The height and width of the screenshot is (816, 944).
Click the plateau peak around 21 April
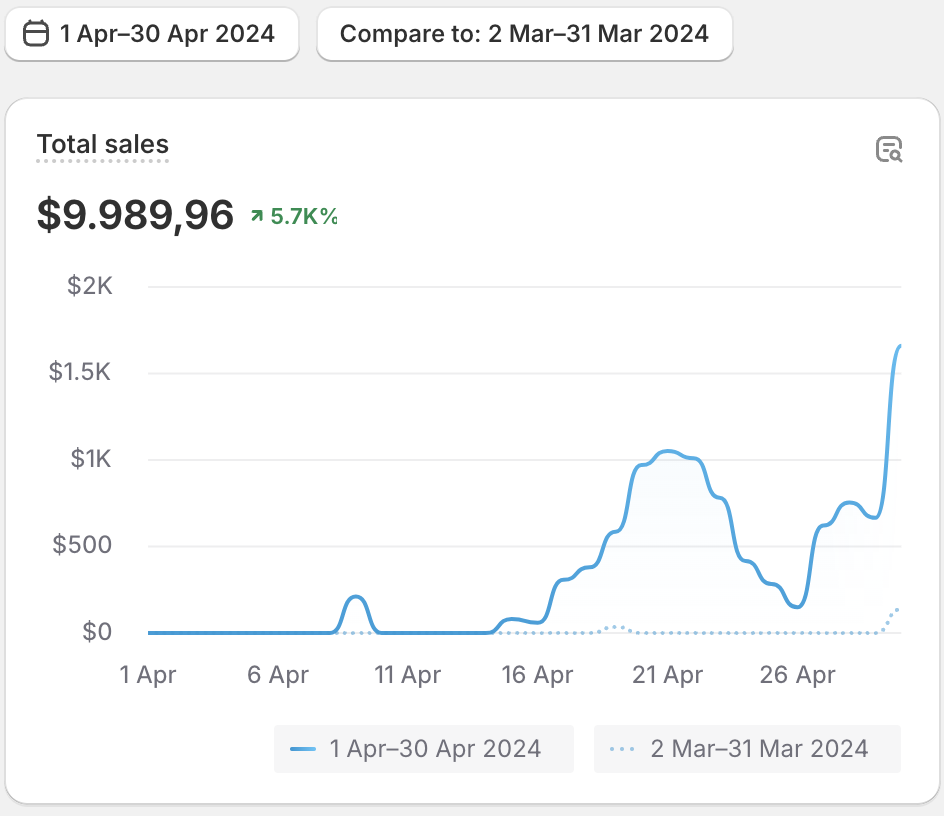(x=668, y=452)
